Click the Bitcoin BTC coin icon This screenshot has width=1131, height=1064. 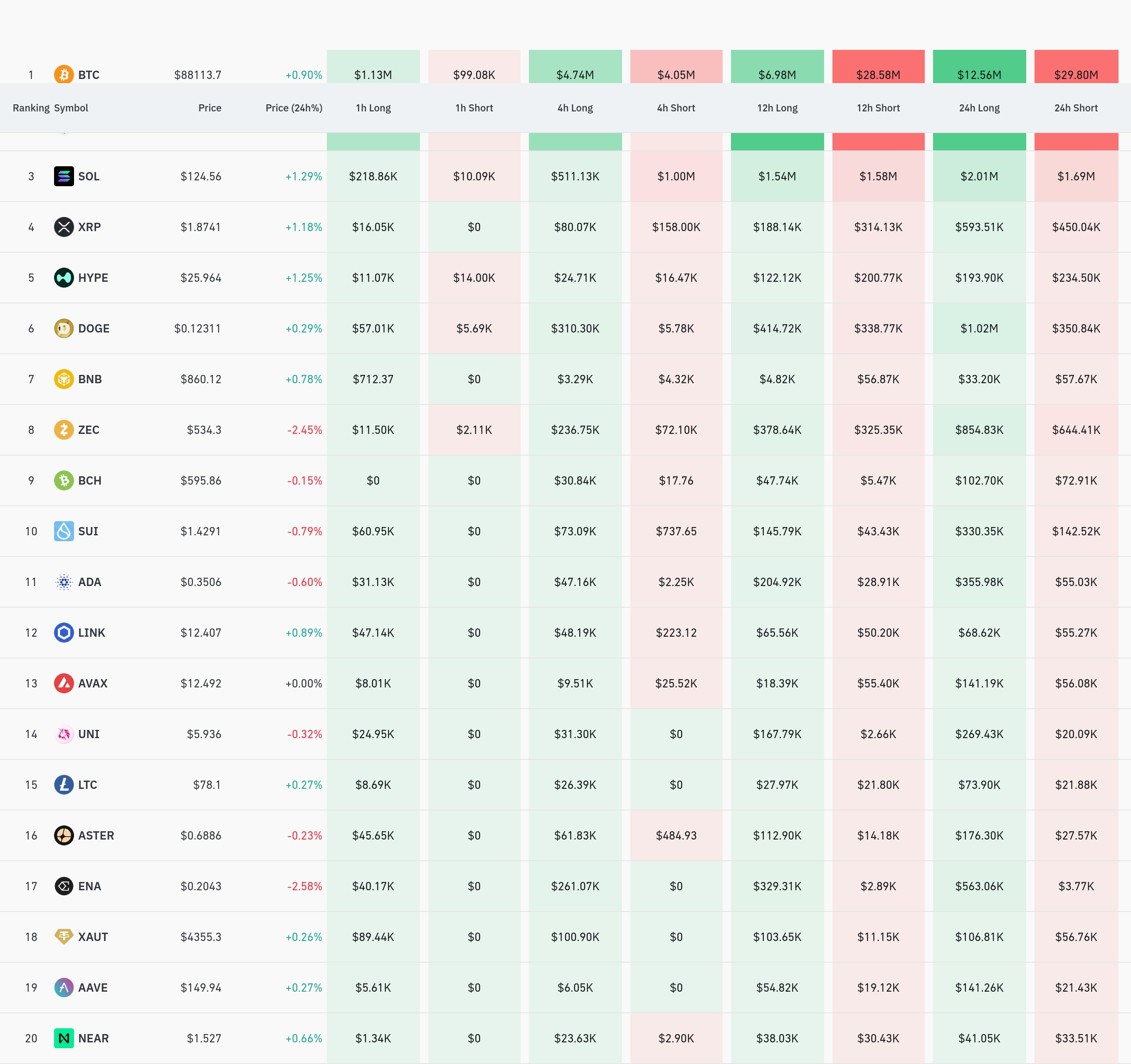pos(64,74)
